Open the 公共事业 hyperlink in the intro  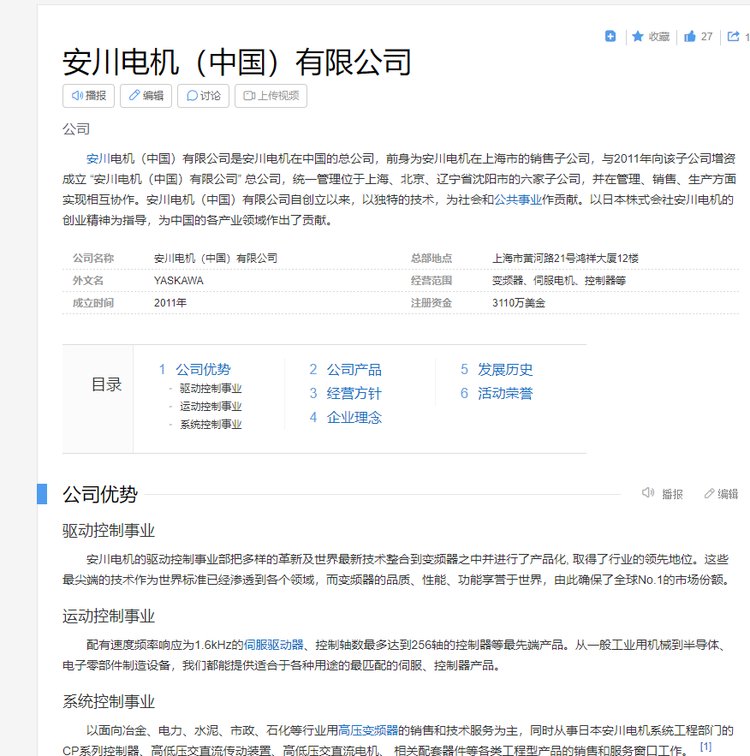518,200
